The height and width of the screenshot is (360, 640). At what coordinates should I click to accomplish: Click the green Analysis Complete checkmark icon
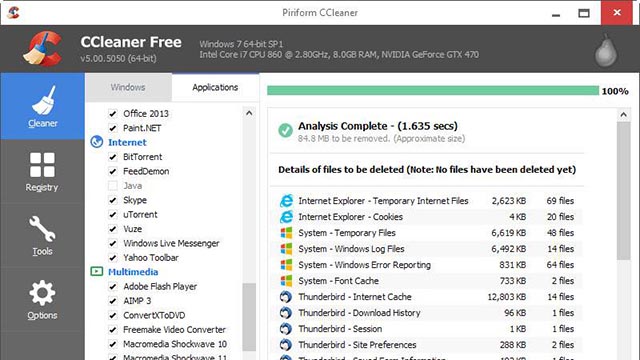(x=285, y=131)
